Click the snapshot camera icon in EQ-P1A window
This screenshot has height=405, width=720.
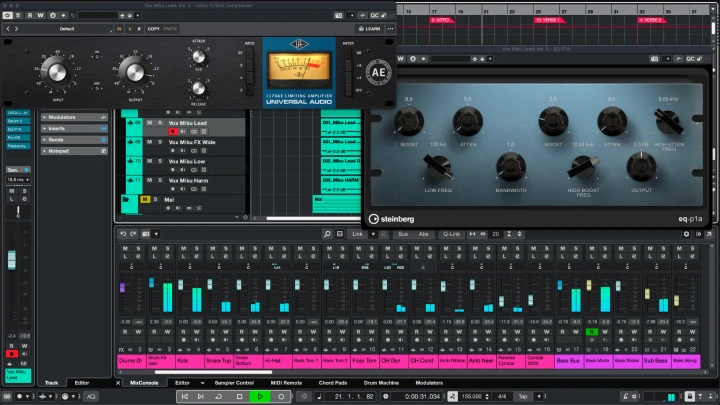(x=654, y=59)
